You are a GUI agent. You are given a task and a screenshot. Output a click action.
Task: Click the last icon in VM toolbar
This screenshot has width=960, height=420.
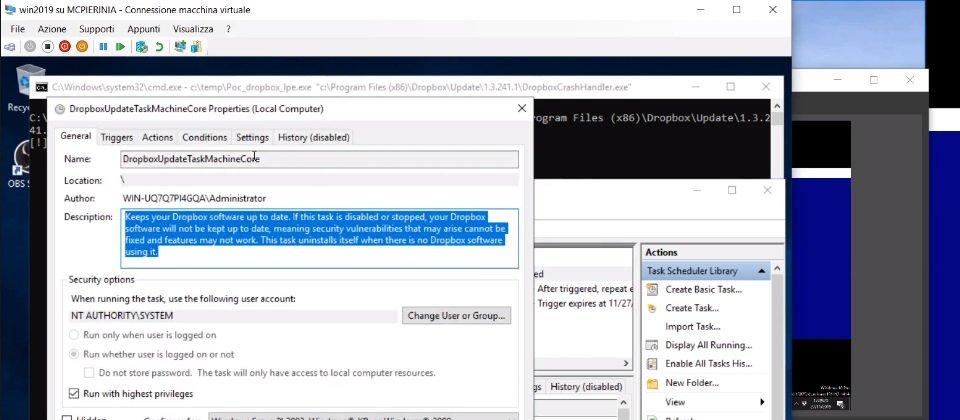197,47
